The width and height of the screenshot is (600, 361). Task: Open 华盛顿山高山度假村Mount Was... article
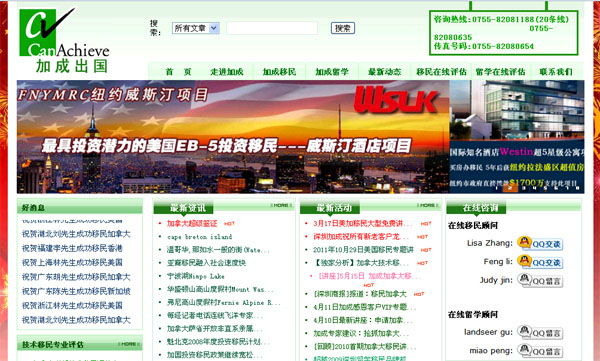(x=220, y=289)
